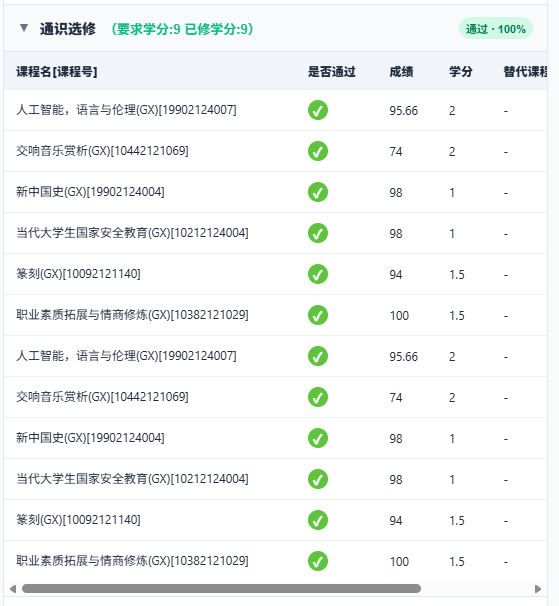Click grade 100 in first 职业素质拓展 row
The image size is (559, 606).
point(399,316)
